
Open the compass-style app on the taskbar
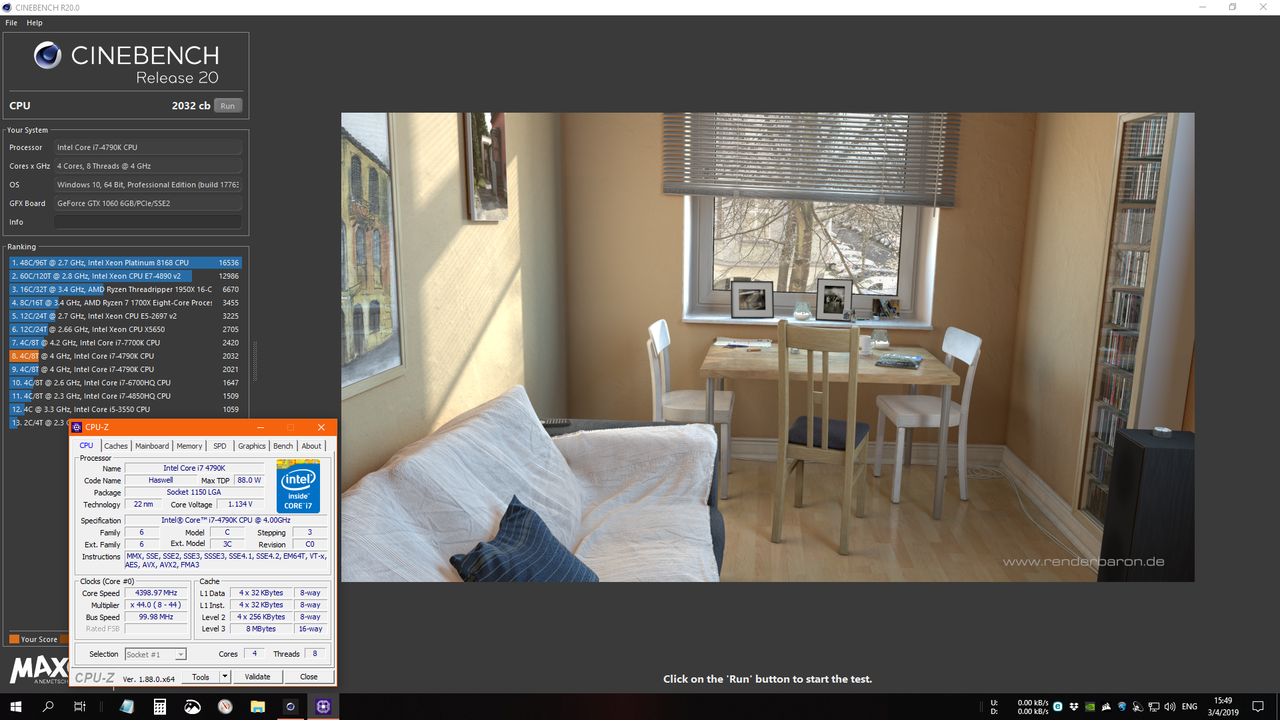tap(224, 706)
